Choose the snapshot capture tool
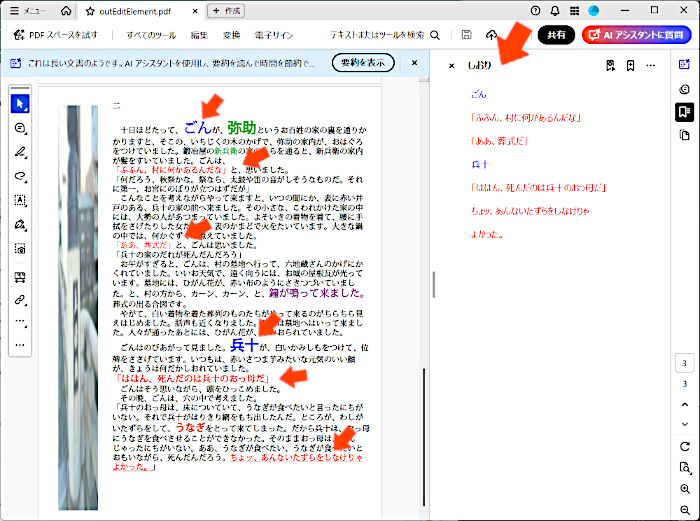The height and width of the screenshot is (521, 700). tap(20, 249)
